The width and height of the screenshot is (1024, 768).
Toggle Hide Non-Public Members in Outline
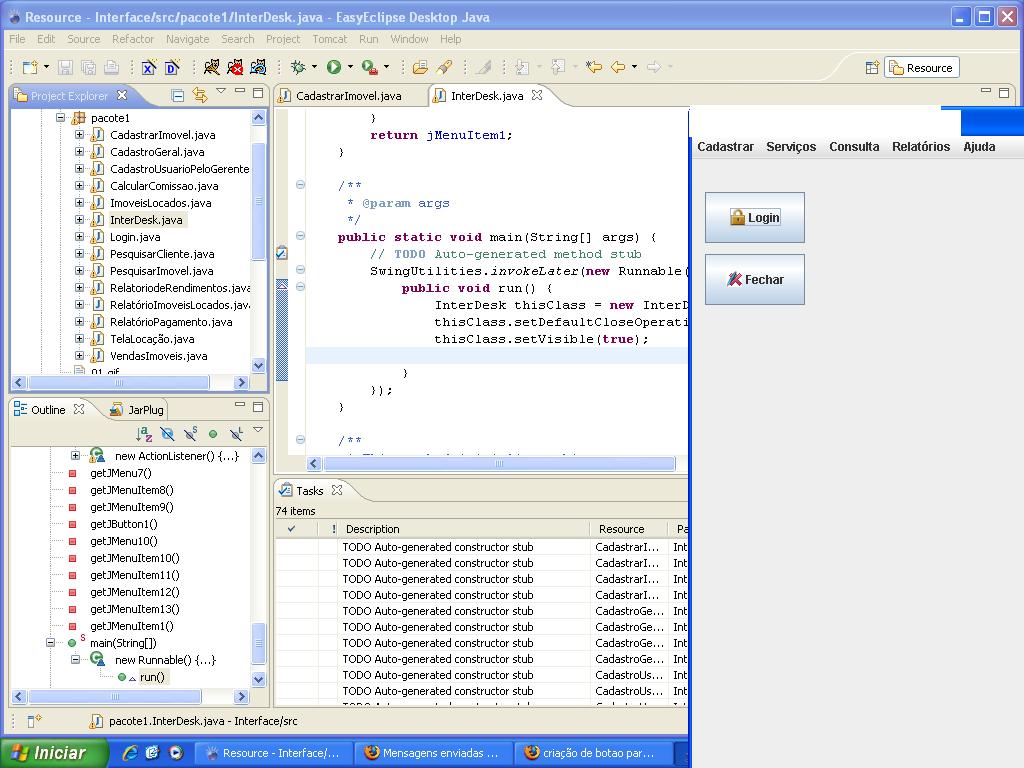tap(213, 434)
